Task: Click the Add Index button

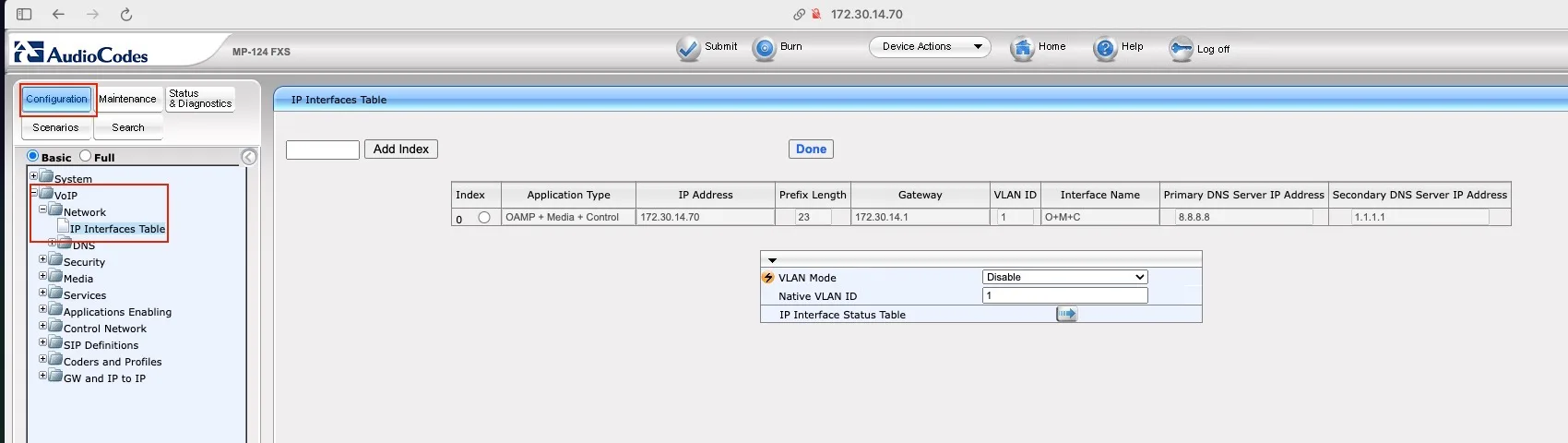Action: tap(401, 149)
